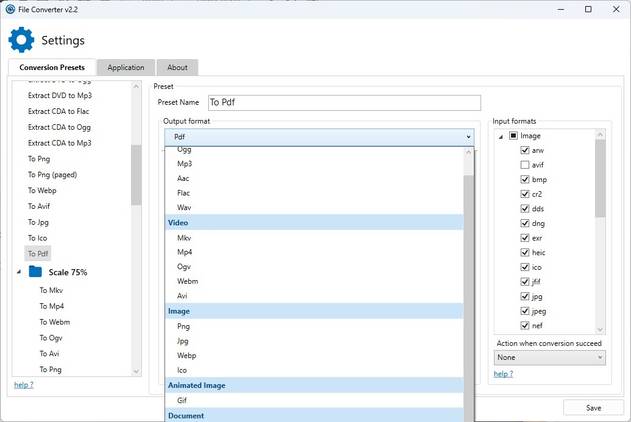Enable the avif input format checkbox
Screen dimensions: 631x422
[525, 165]
